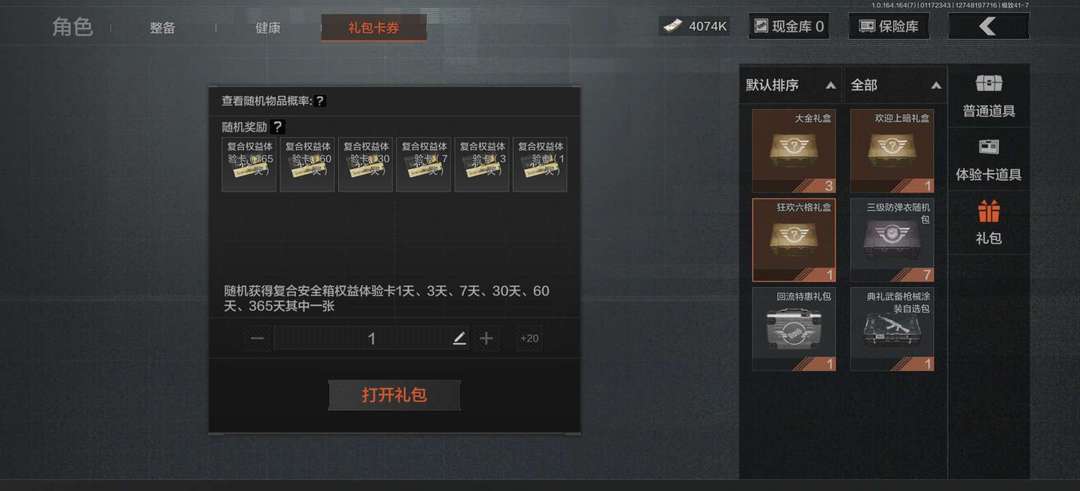The width and height of the screenshot is (1080, 491).
Task: Select the 礼包卡券 tab
Action: point(373,28)
